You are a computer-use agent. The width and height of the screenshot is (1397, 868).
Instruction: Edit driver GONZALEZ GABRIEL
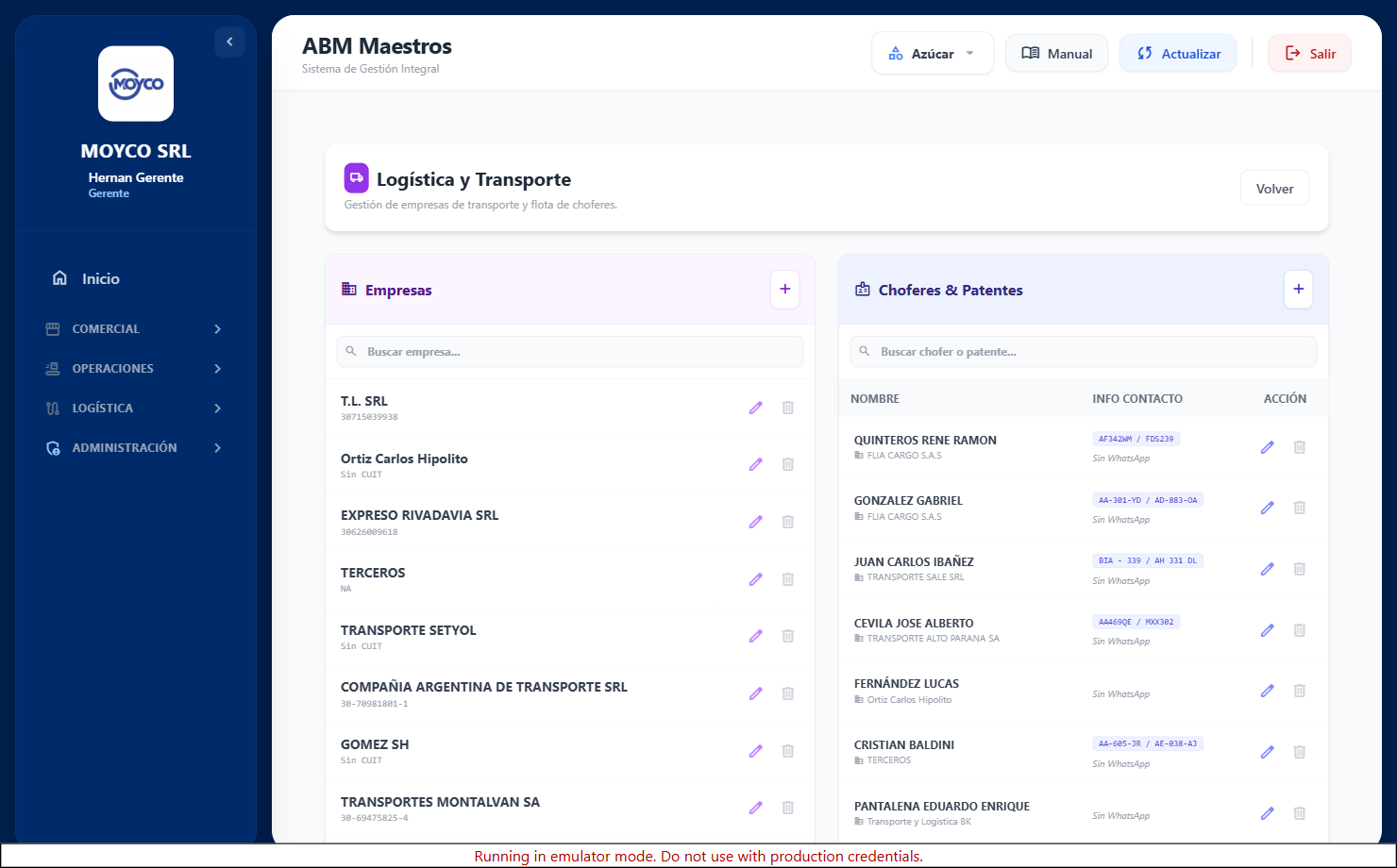pos(1268,508)
